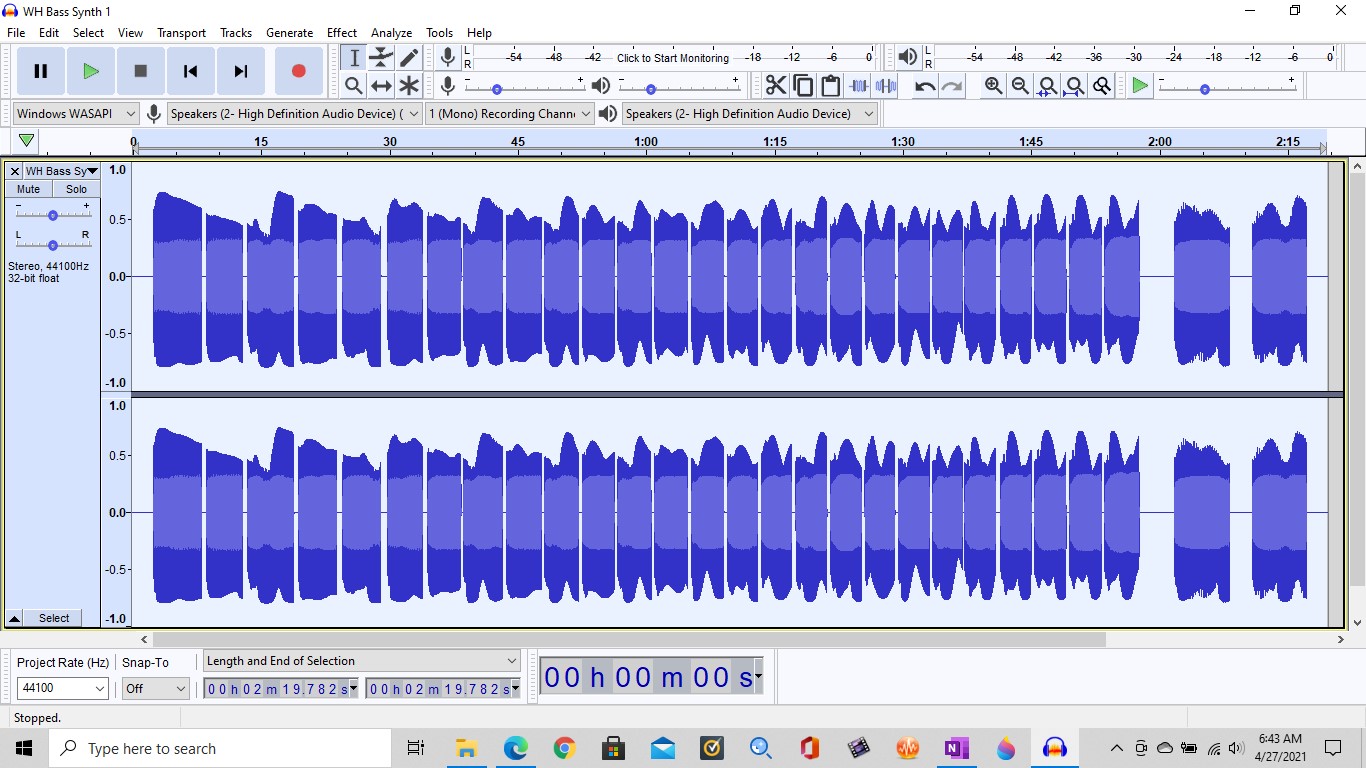Activate the Multi-Tool asterisk icon
Screen dimensions: 1366x768
(x=409, y=86)
